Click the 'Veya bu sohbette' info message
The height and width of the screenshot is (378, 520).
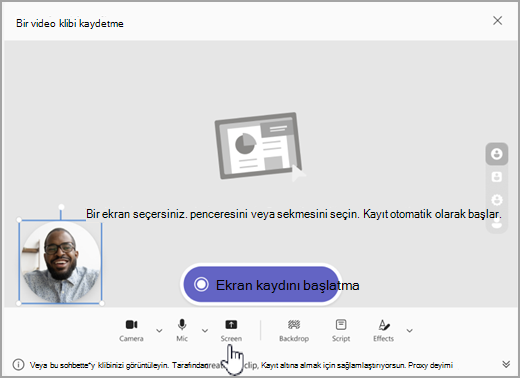pos(241,365)
